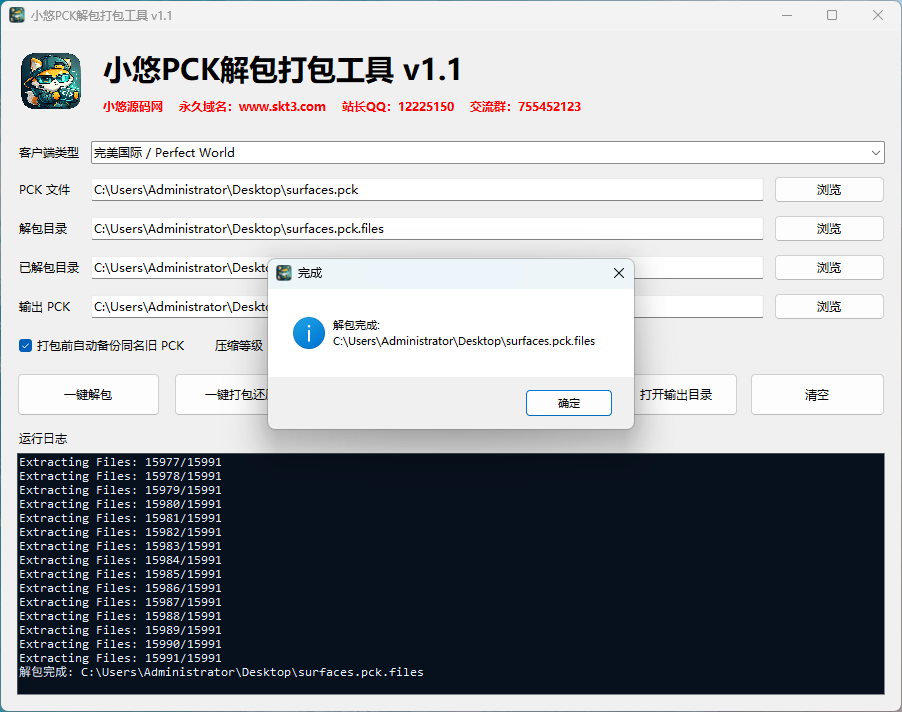902x712 pixels.
Task: Browse for 解包目录 folder
Action: coord(829,229)
